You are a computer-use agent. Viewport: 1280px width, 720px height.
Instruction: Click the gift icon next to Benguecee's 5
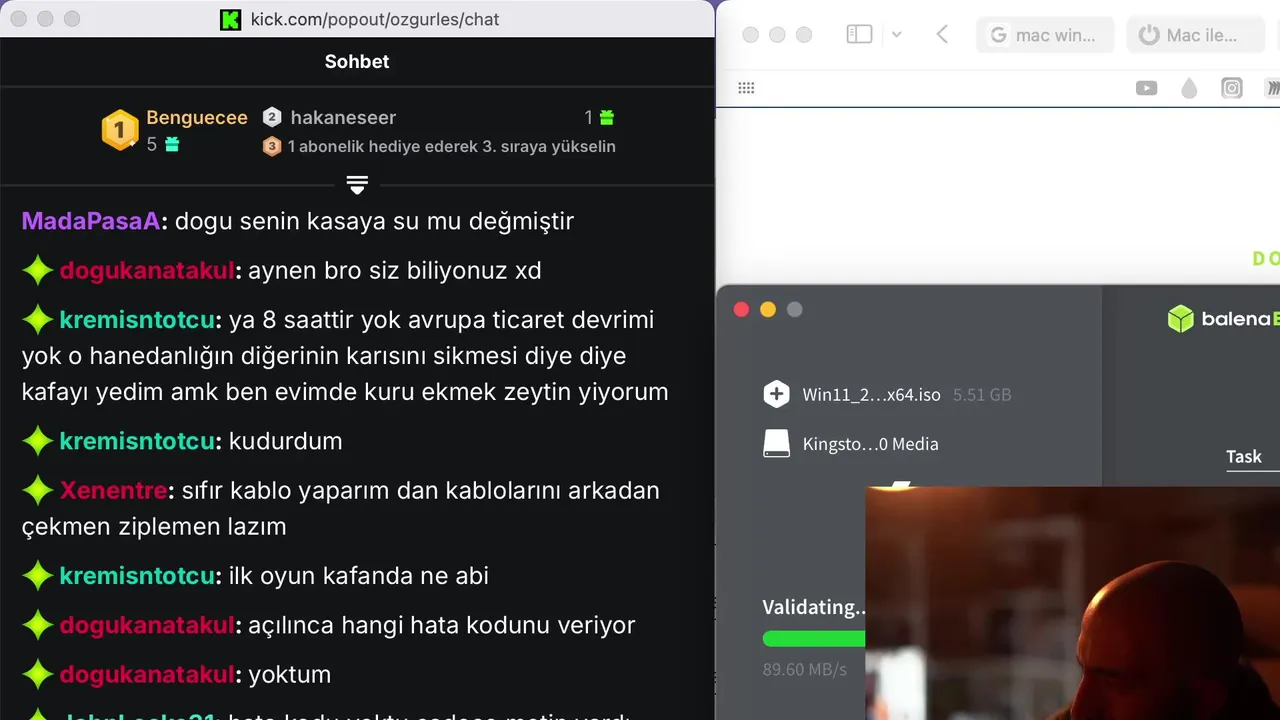[x=172, y=144]
